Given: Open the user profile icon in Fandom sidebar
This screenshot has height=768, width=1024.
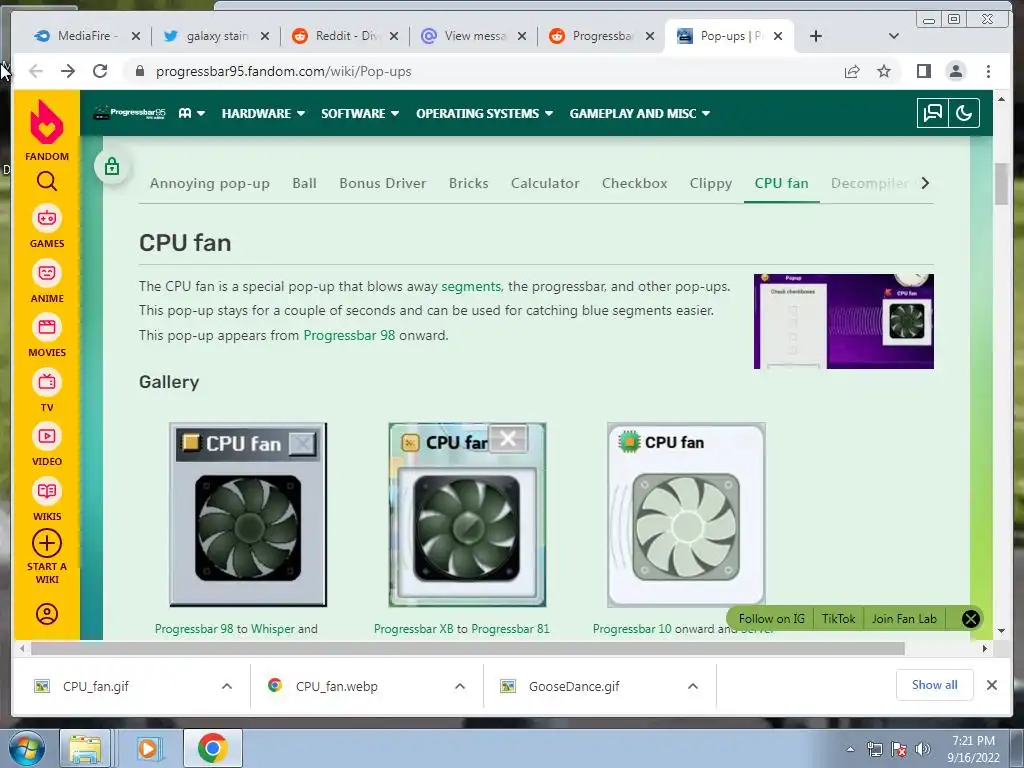Looking at the screenshot, I should [x=46, y=615].
